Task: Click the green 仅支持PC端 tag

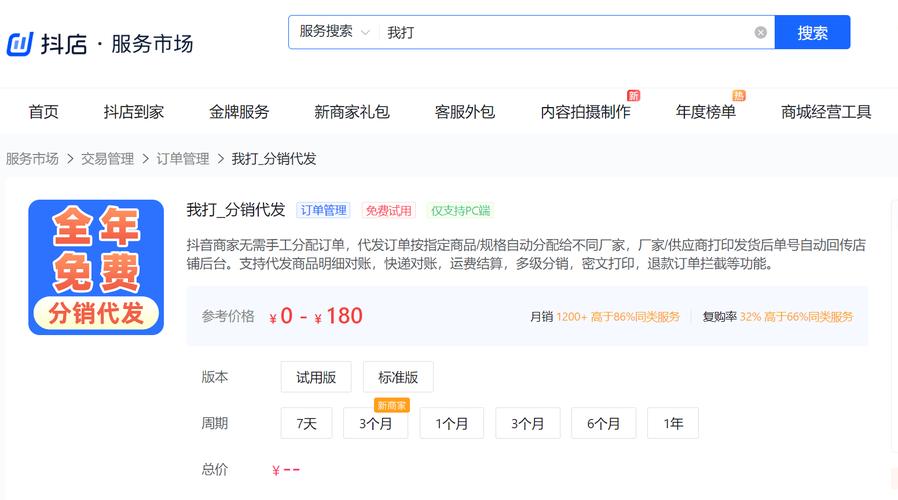Action: [460, 210]
